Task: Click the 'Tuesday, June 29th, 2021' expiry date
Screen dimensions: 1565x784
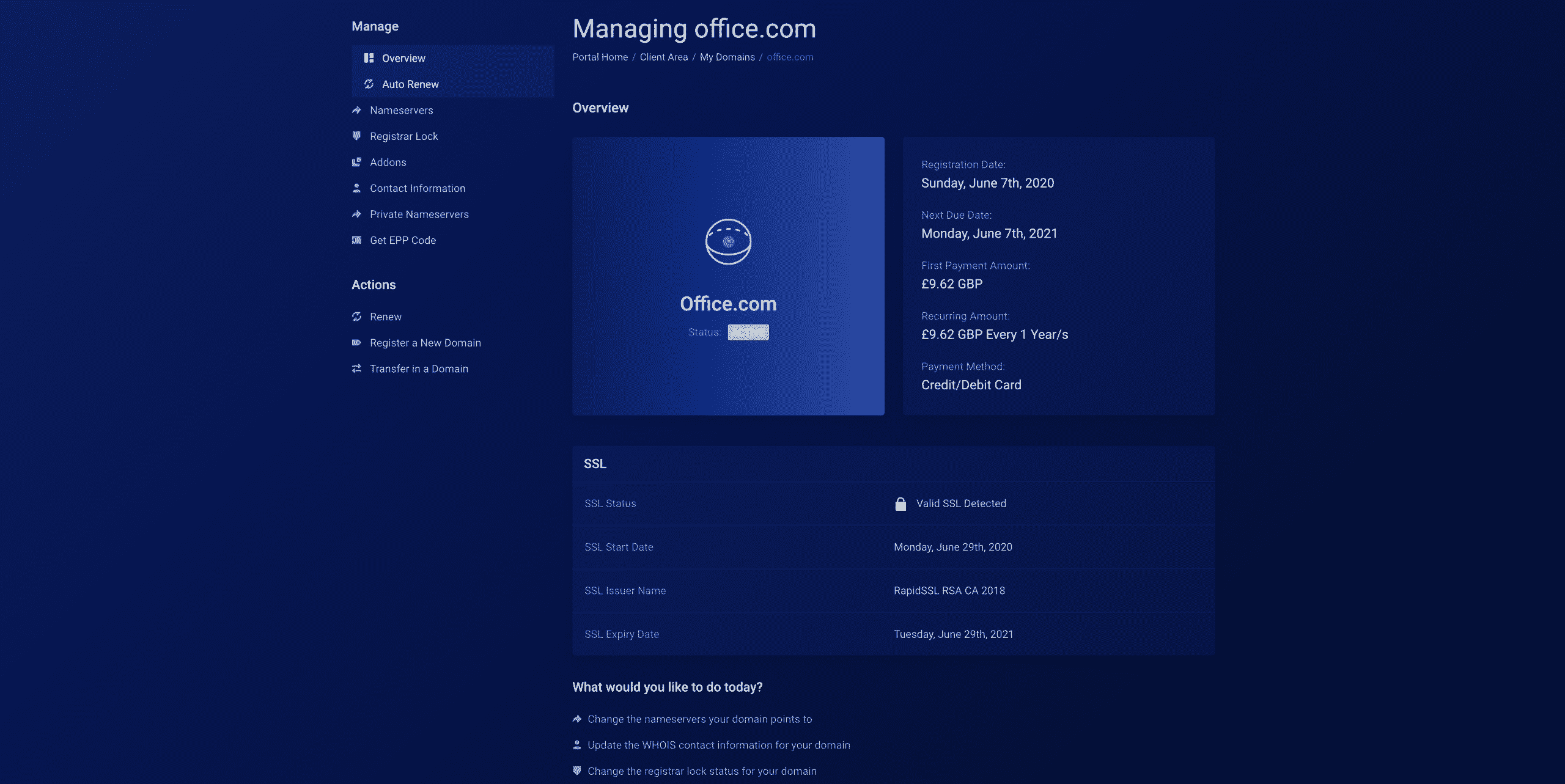Action: [x=953, y=634]
